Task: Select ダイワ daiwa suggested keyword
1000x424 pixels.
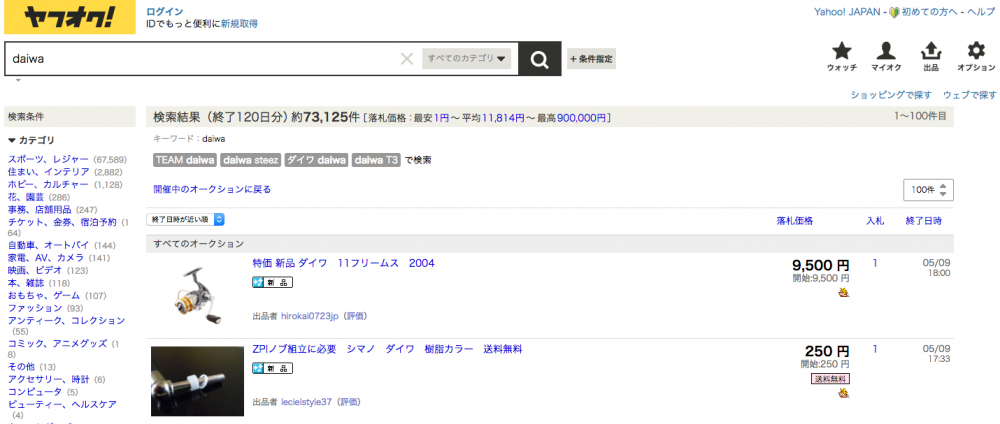Action: [316, 160]
